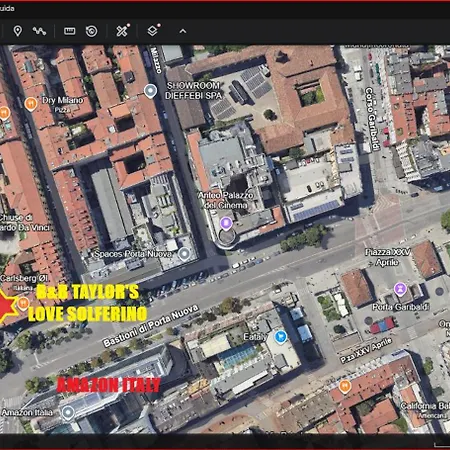Click 'Porta Garibaldi' label
Viewport: 450px width, 450px height.
coord(400,307)
